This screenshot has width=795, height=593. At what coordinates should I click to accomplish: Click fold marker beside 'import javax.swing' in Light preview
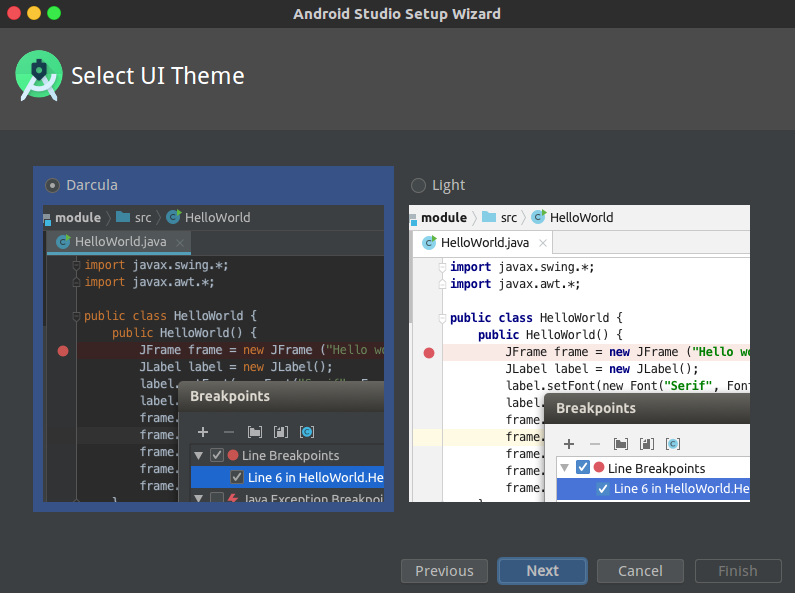click(442, 267)
